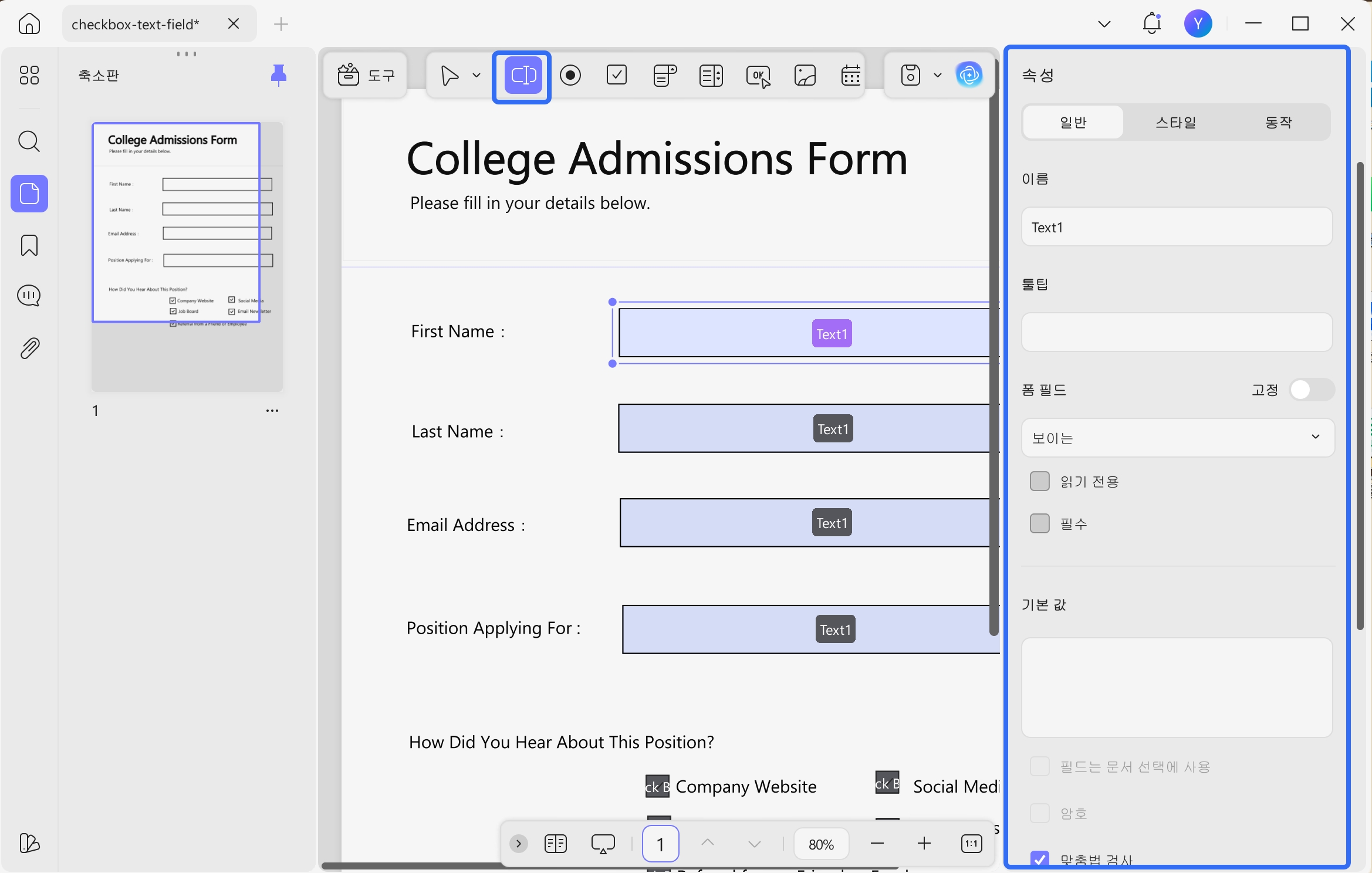This screenshot has width=1372, height=873.
Task: Collapse the bottom toolbar with arrow button
Action: point(518,844)
